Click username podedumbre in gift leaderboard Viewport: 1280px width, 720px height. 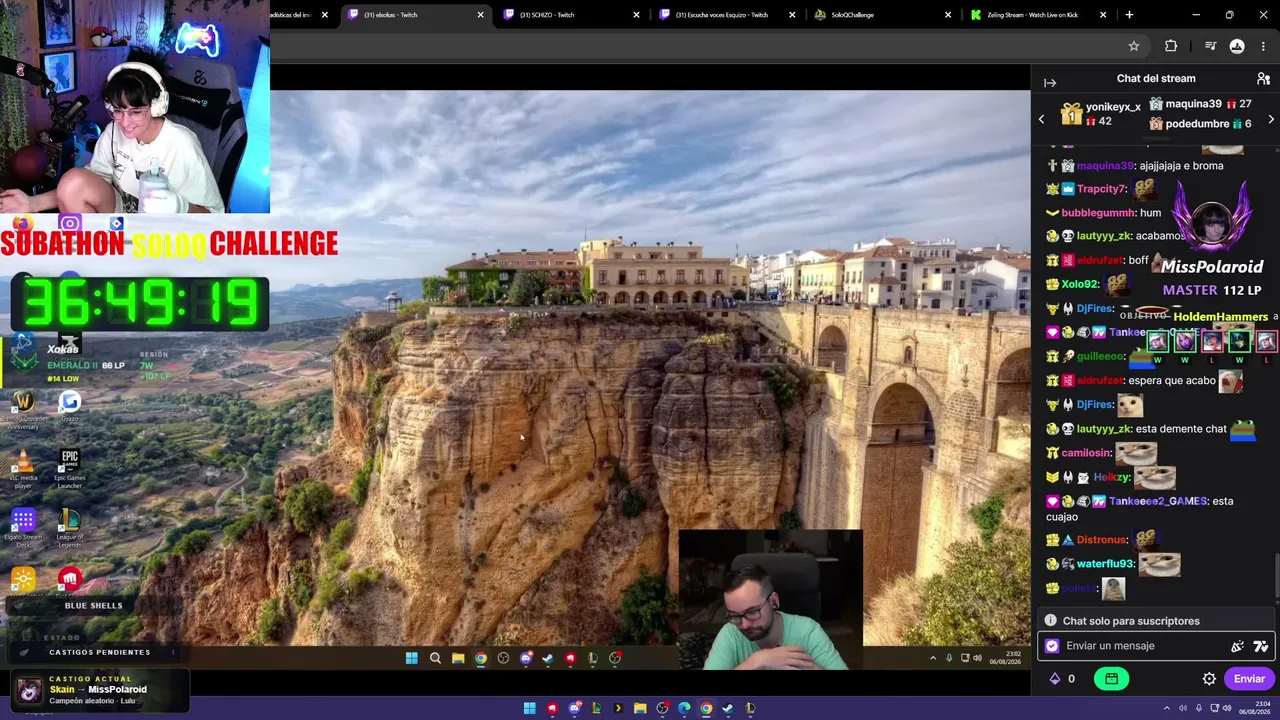point(1197,124)
